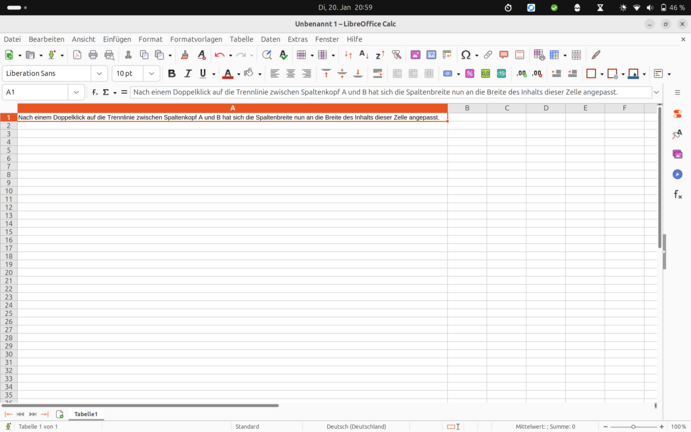Toggle italic formatting
Screen dimensions: 691x432
(x=187, y=73)
